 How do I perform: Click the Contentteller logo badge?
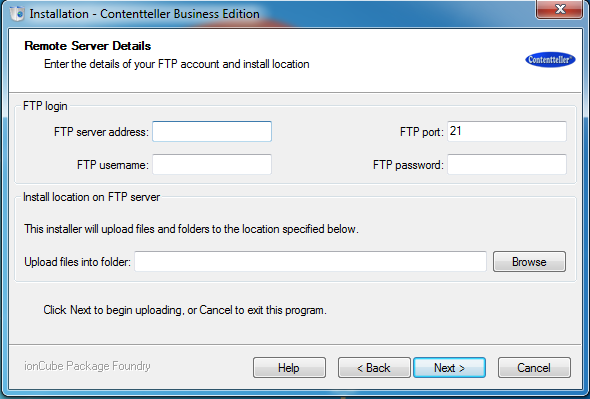550,59
